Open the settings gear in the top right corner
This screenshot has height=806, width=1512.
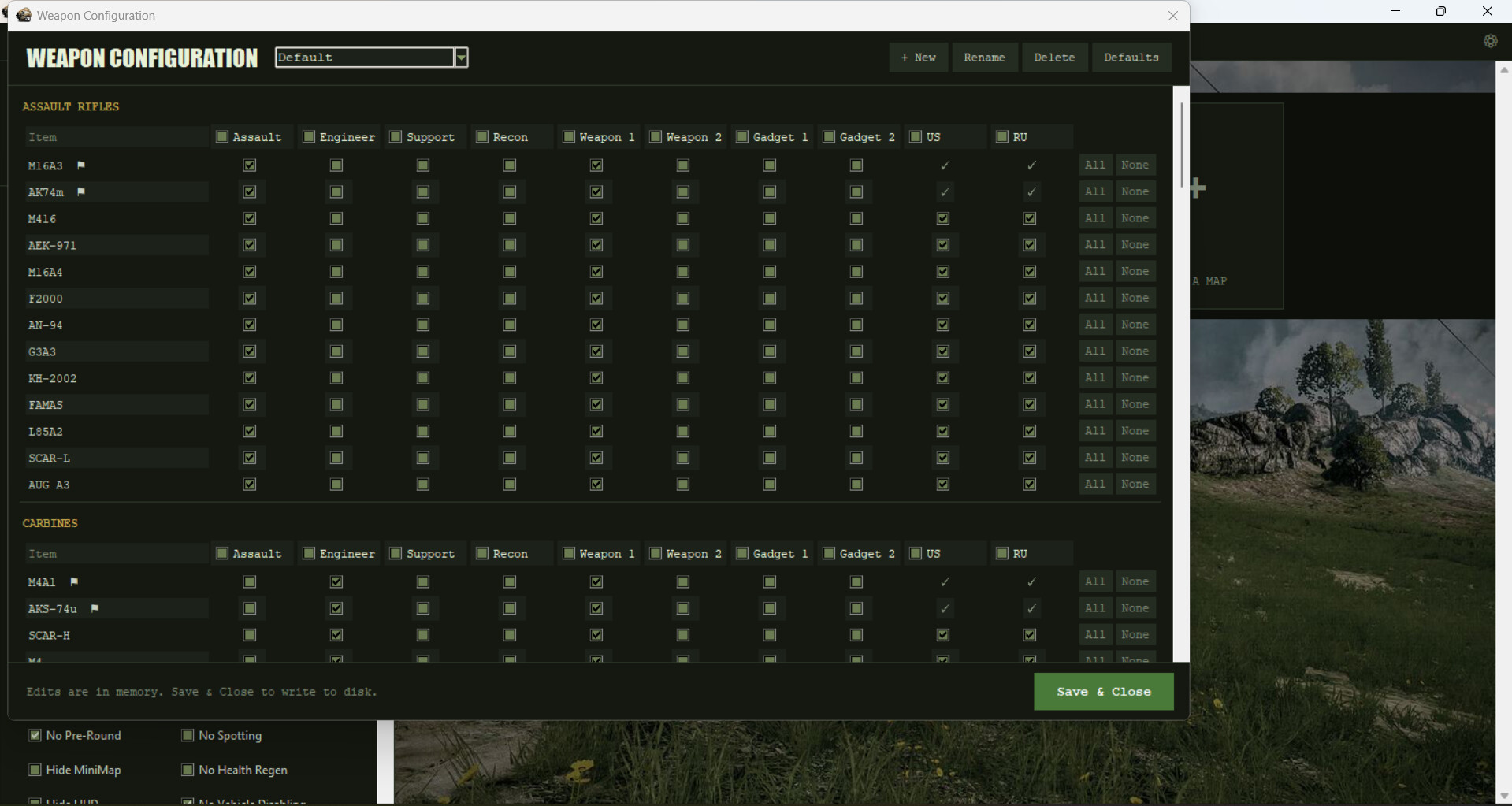1491,41
